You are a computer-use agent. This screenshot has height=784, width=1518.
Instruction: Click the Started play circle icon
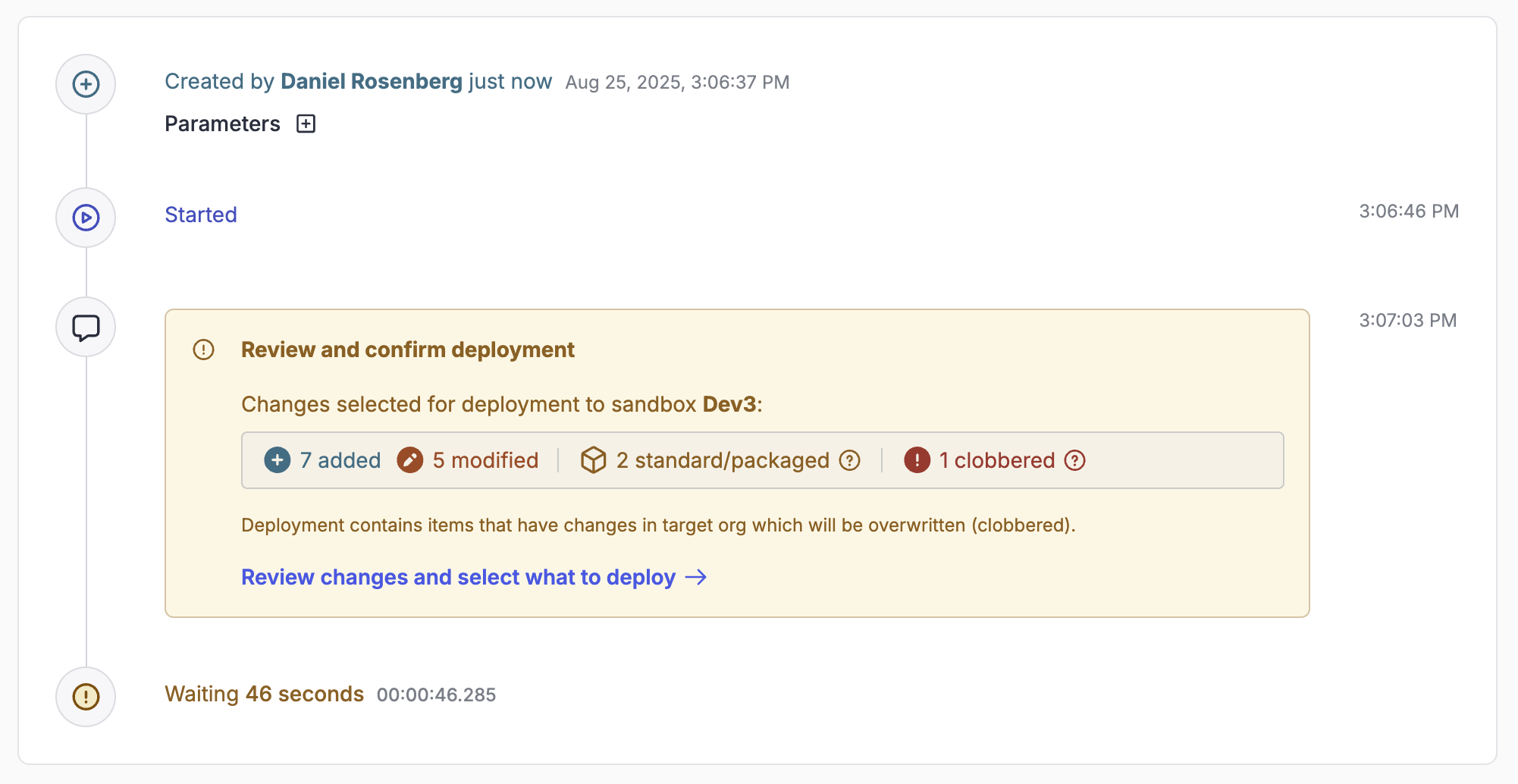[86, 218]
